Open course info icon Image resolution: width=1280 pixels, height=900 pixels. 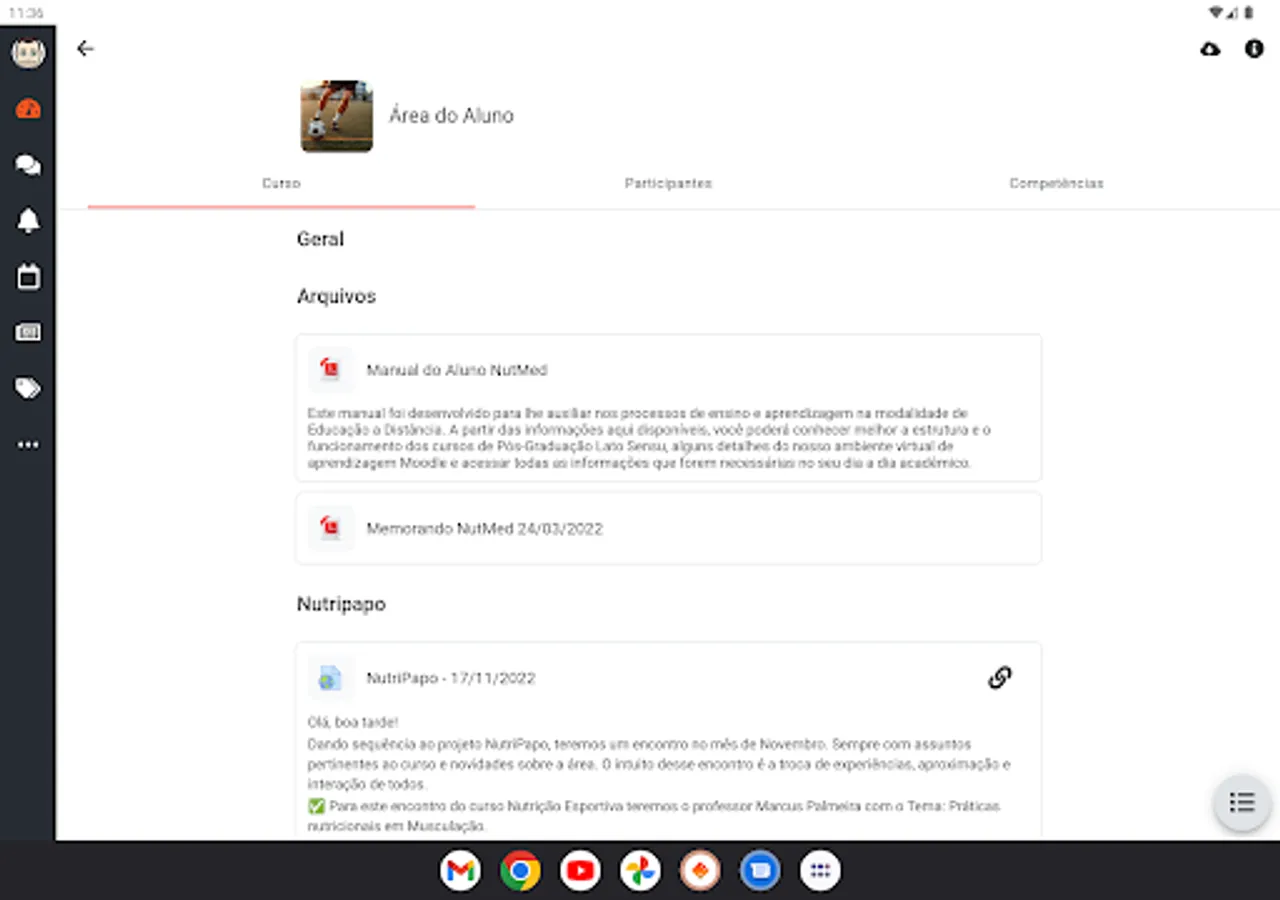click(1254, 48)
